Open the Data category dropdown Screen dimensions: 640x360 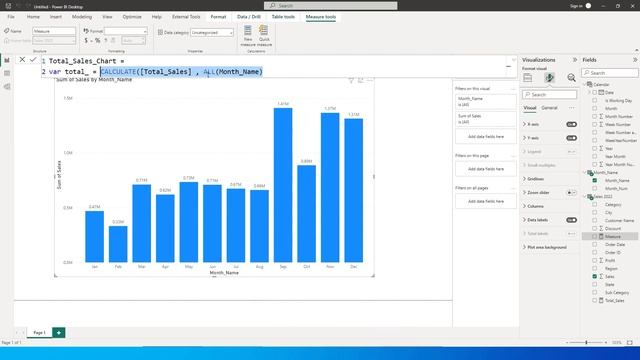pos(212,32)
